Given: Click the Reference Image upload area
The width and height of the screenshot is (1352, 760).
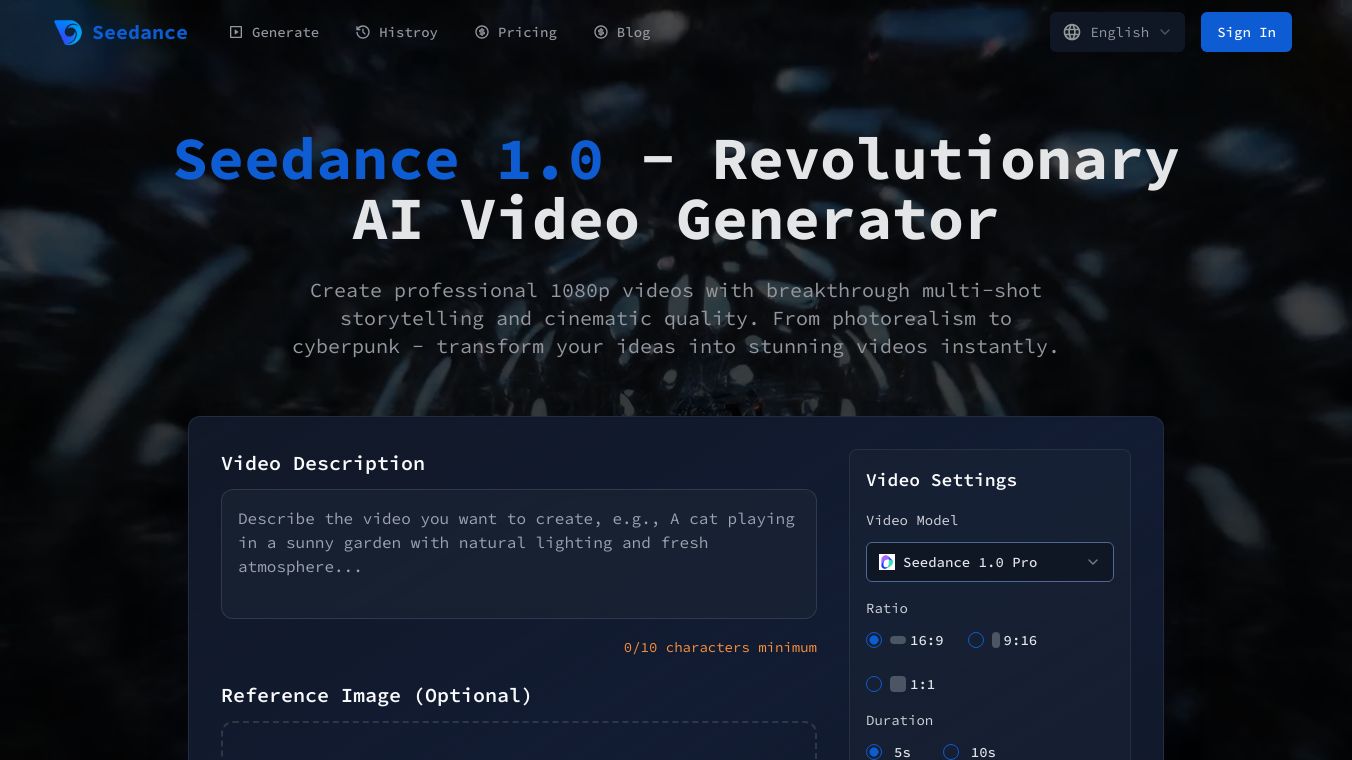Looking at the screenshot, I should click(x=519, y=741).
